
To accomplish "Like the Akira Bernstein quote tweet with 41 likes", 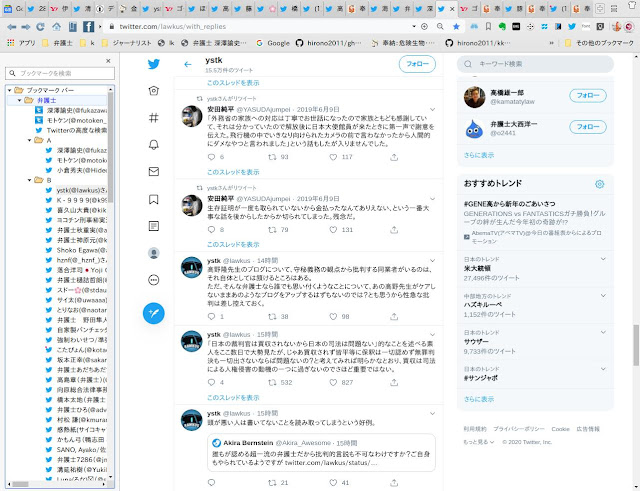I will pyautogui.click(x=333, y=483).
